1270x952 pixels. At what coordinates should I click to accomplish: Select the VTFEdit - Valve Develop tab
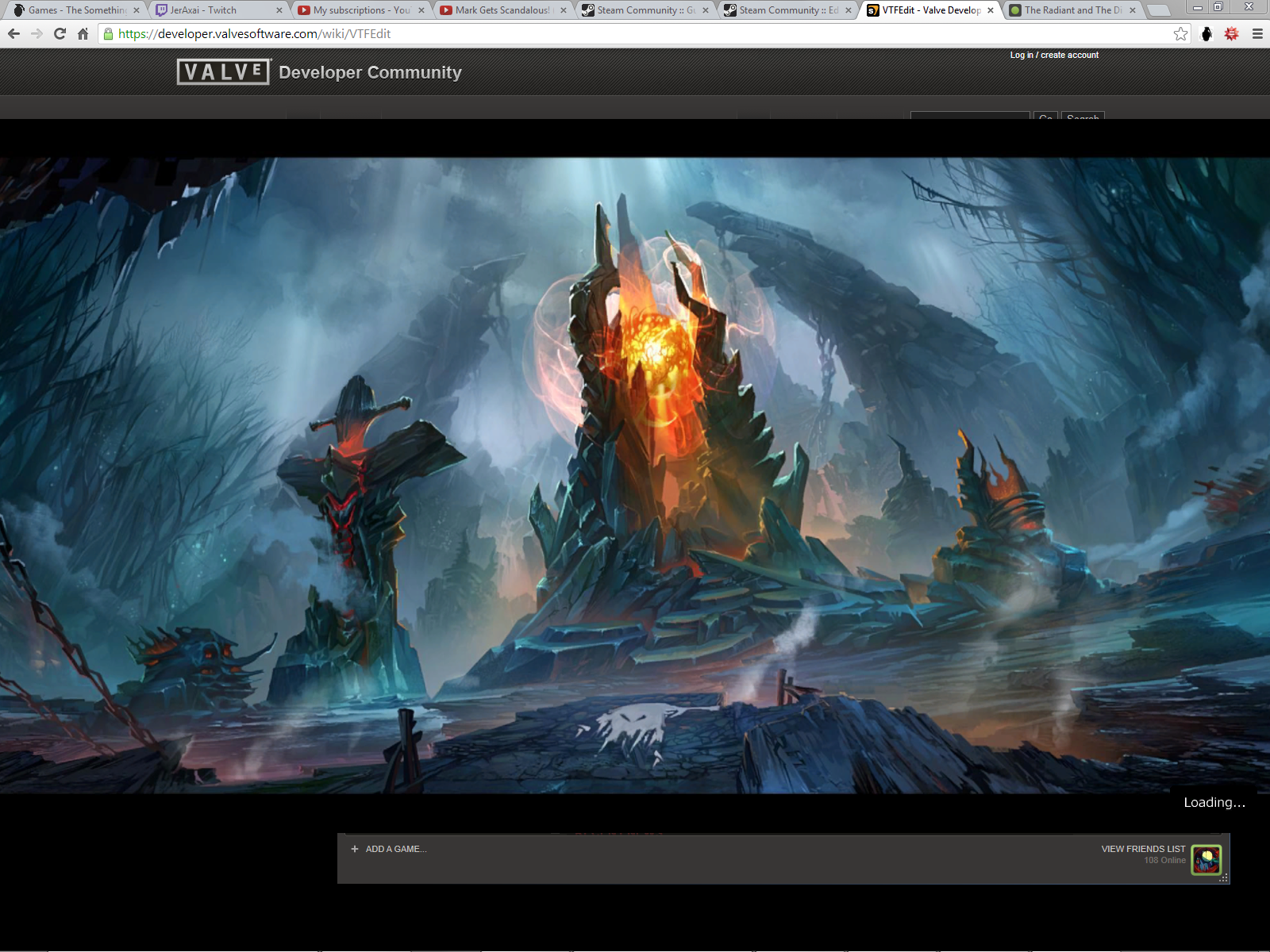click(930, 10)
